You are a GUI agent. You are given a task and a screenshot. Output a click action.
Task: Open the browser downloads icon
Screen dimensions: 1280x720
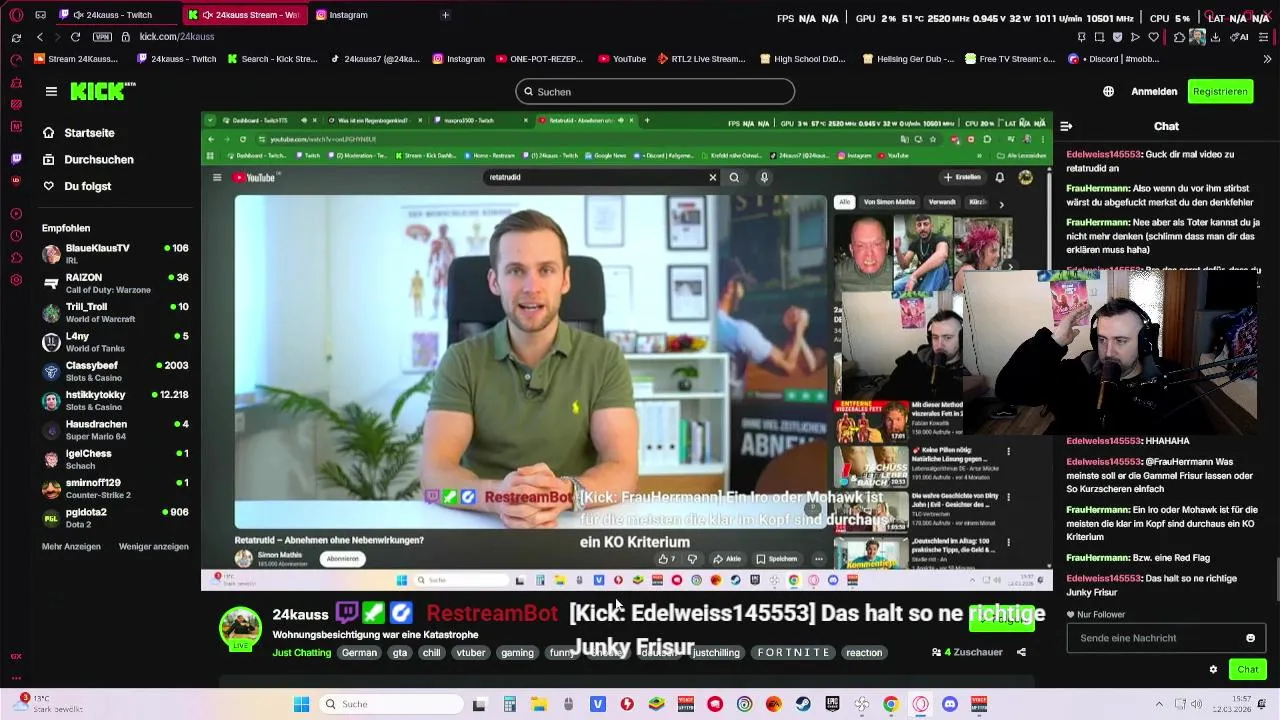click(x=1215, y=37)
